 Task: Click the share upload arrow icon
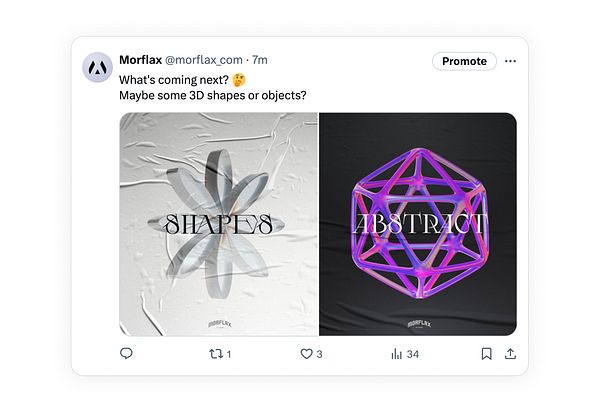pos(510,353)
